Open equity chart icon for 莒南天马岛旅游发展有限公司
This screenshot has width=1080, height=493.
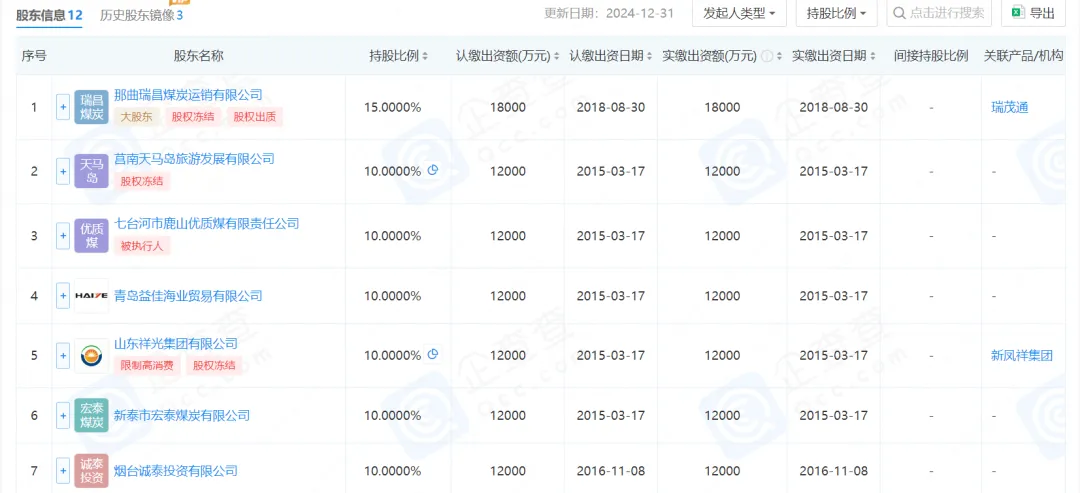pos(433,170)
